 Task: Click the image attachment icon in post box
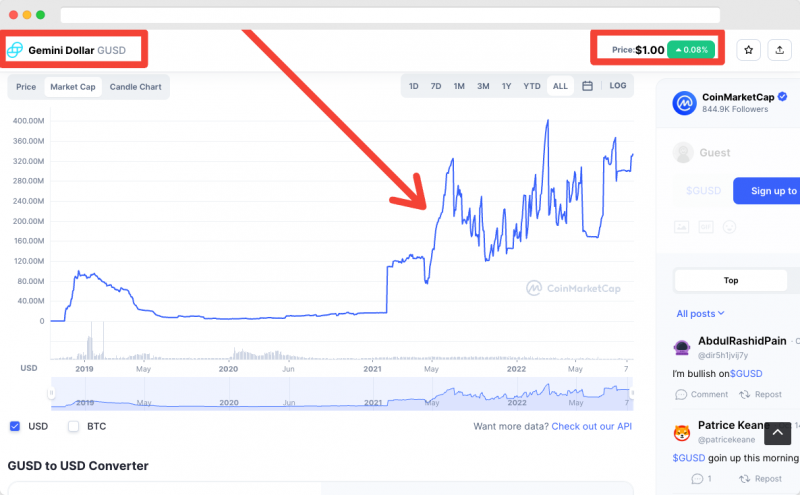coord(682,227)
